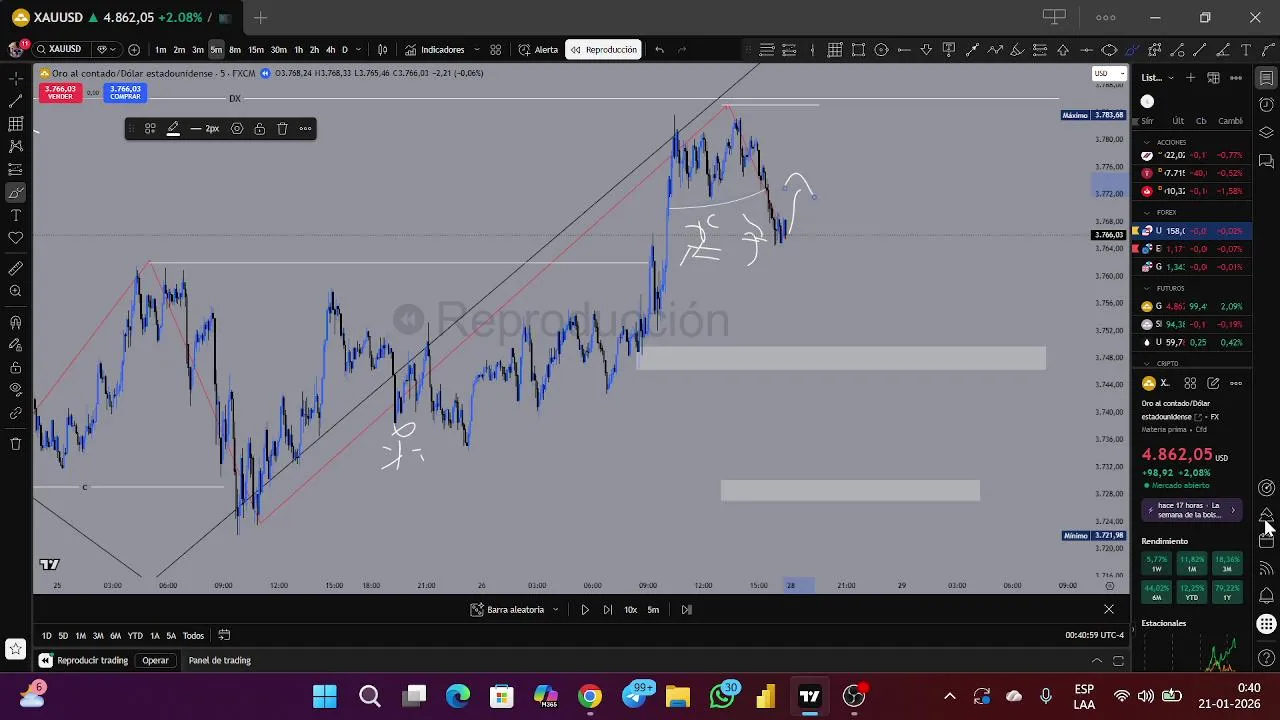The height and width of the screenshot is (720, 1280).
Task: Click the redo arrow in top toolbar
Action: point(682,49)
